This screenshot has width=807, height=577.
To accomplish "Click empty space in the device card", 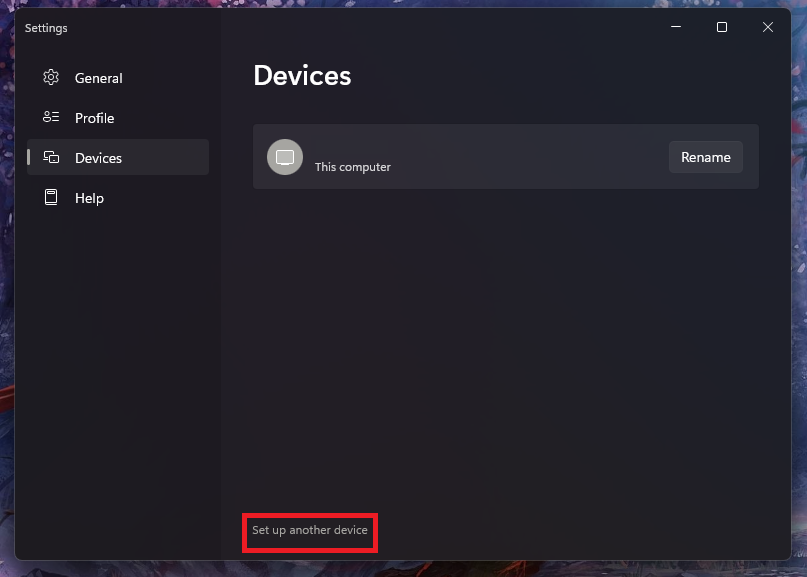I will tap(520, 157).
